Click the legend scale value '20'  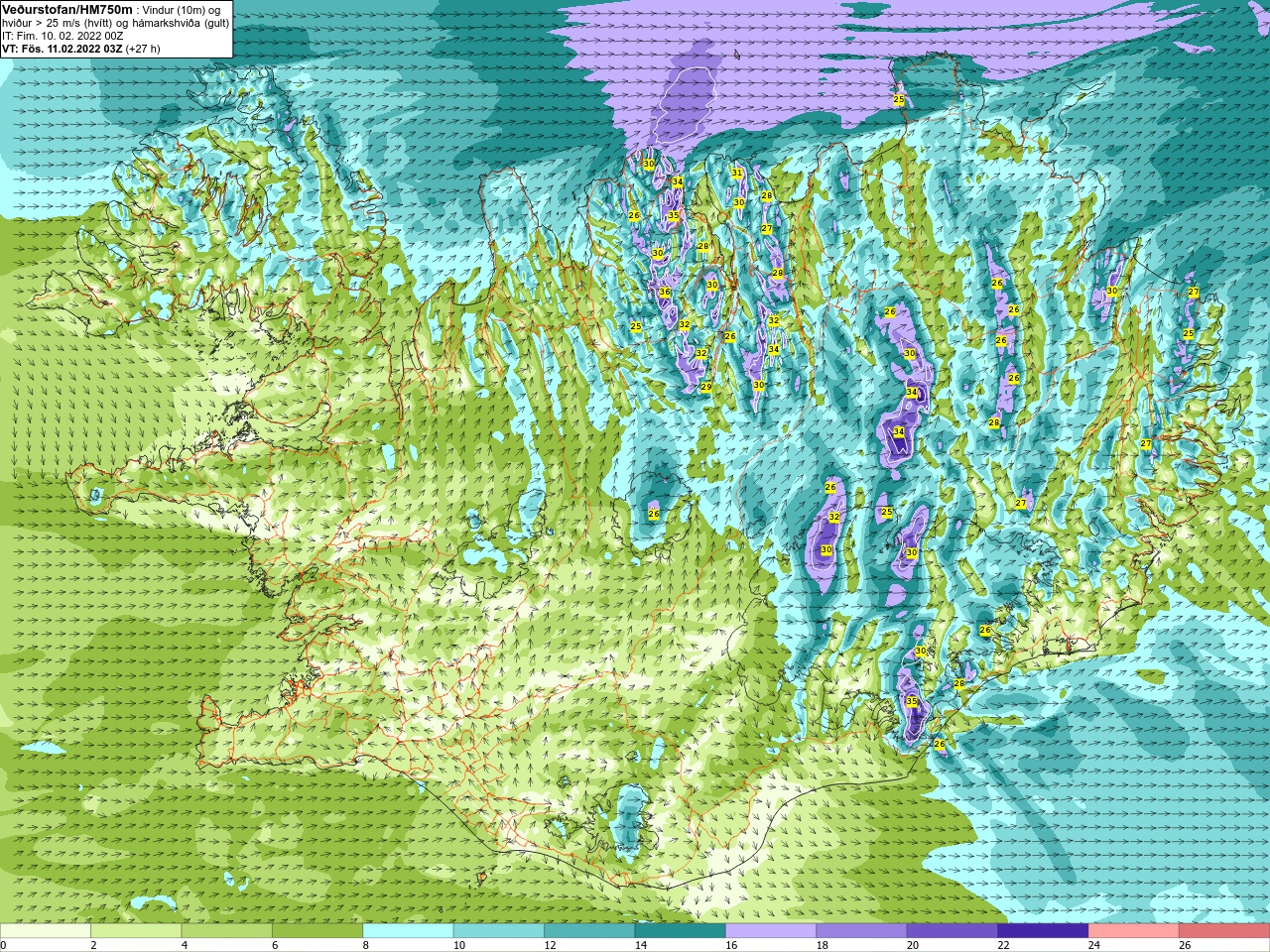click(x=913, y=945)
